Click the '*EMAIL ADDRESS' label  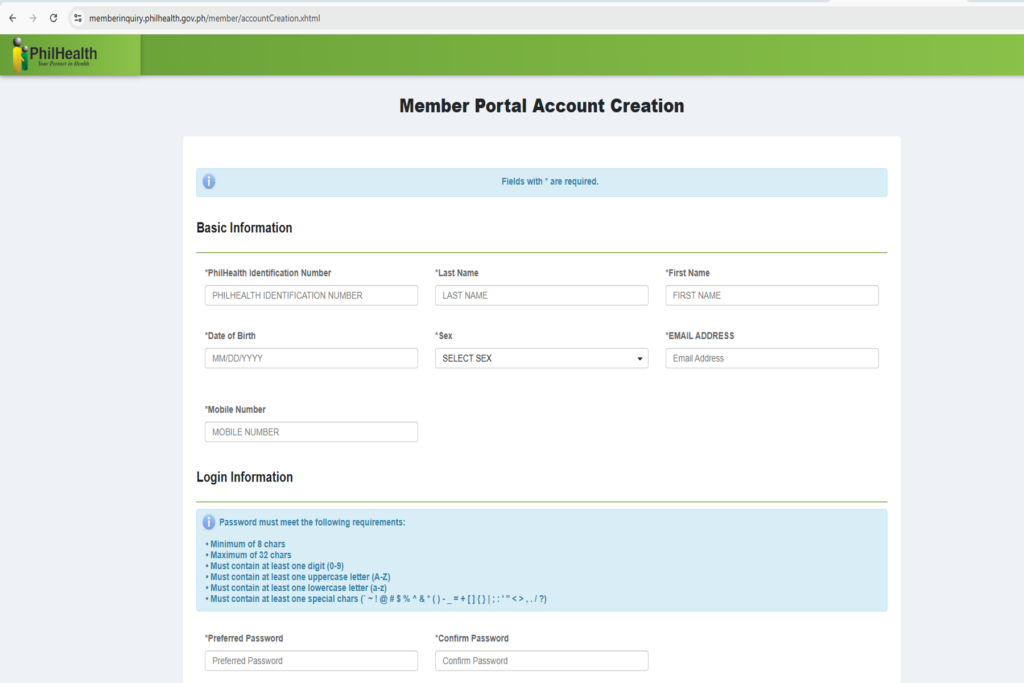pos(699,336)
